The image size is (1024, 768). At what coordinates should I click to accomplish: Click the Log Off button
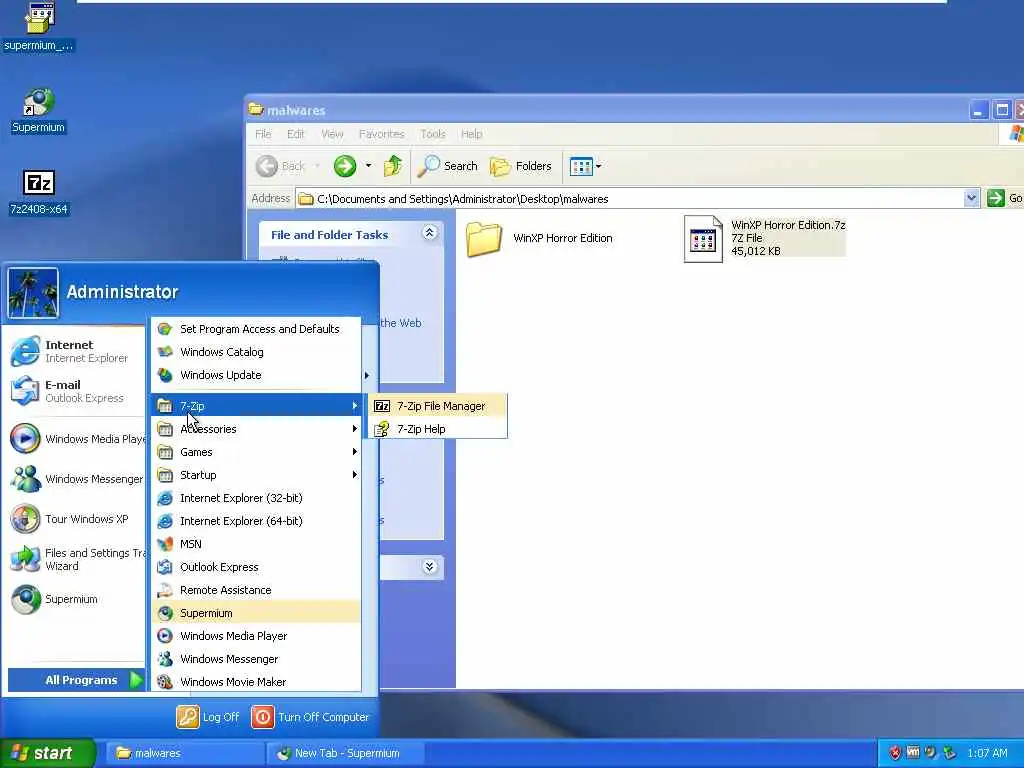pyautogui.click(x=208, y=717)
